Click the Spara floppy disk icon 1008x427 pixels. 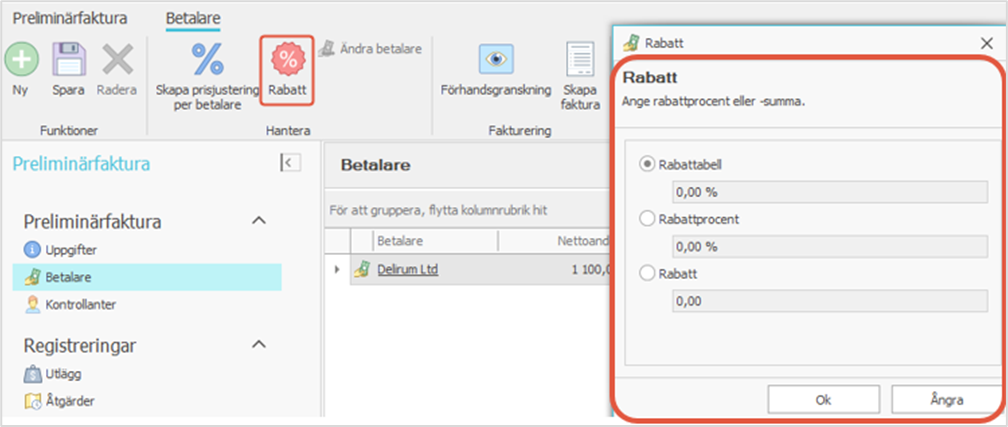click(68, 60)
